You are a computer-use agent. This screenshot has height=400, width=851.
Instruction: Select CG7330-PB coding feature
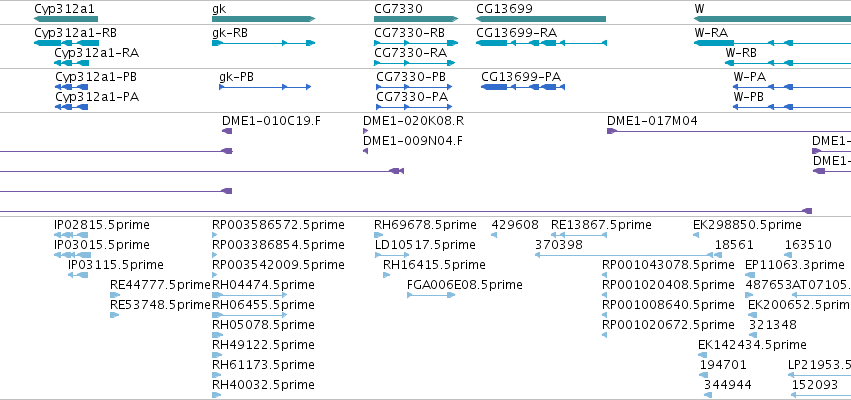[x=414, y=87]
